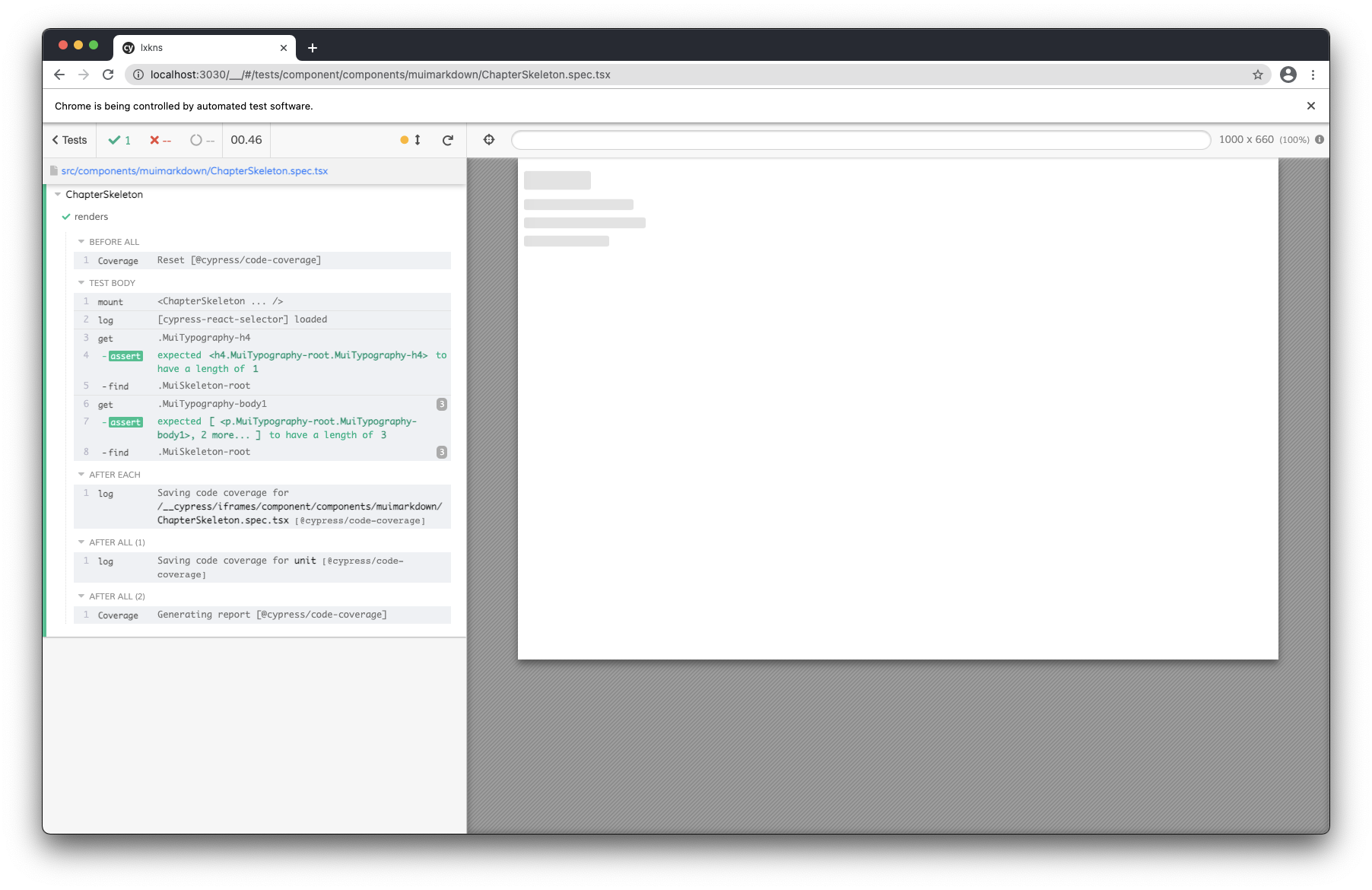The height and width of the screenshot is (890, 1372).
Task: Select AFTER EACH saving code coverage log
Action: pos(262,507)
